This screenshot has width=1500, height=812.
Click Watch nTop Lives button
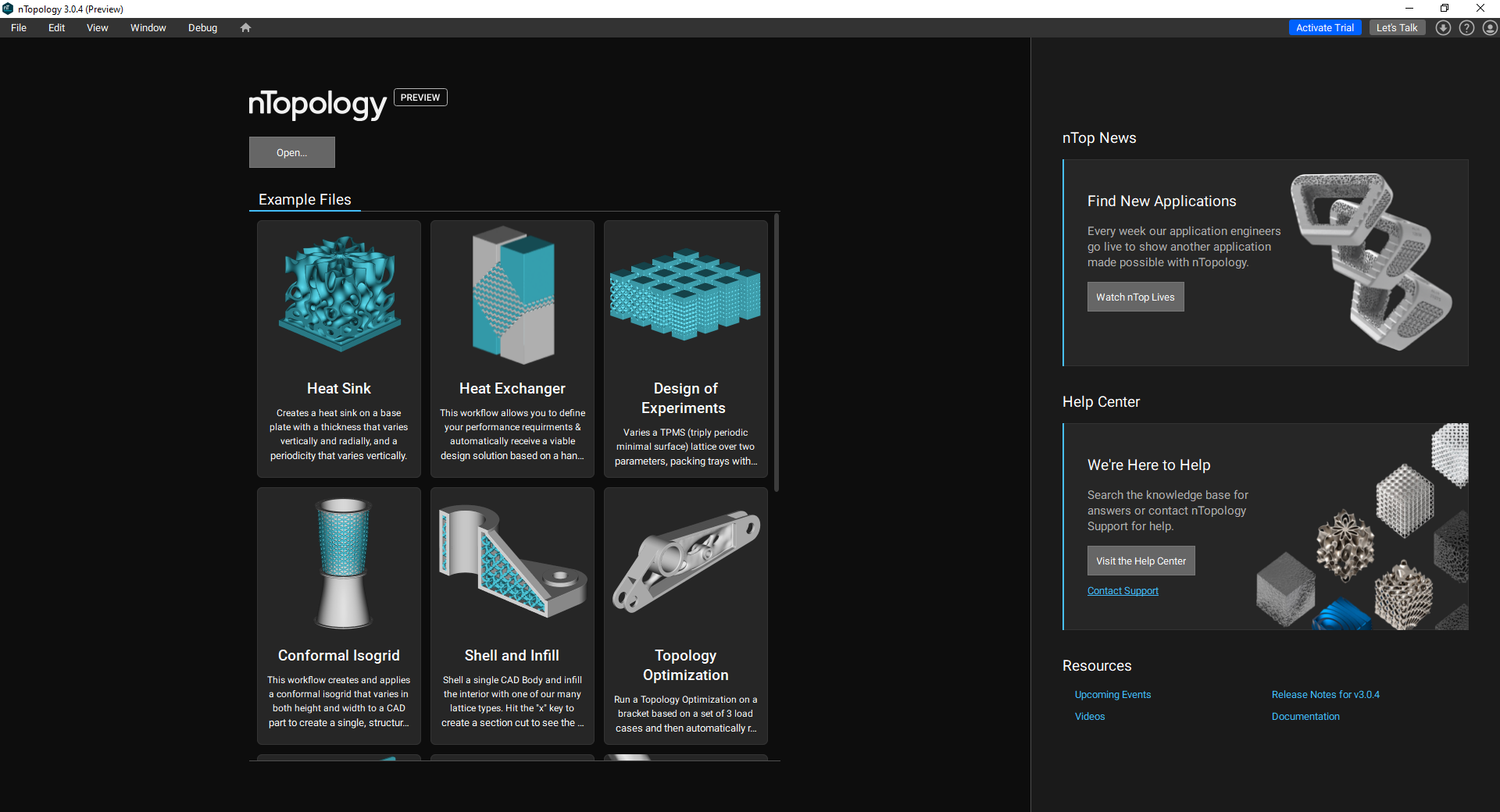(1135, 297)
